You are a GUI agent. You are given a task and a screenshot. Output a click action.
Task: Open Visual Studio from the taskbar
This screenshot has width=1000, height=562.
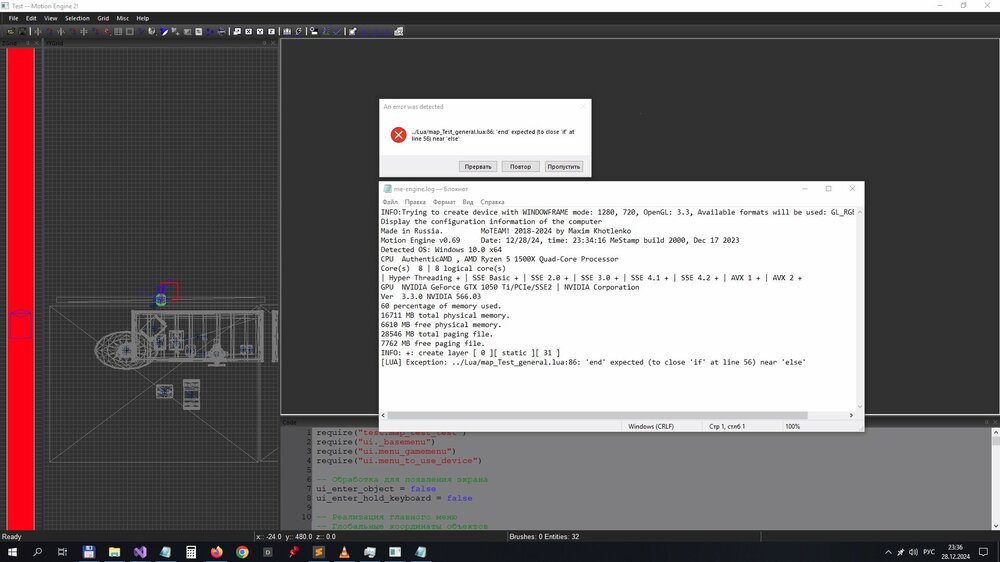(140, 552)
